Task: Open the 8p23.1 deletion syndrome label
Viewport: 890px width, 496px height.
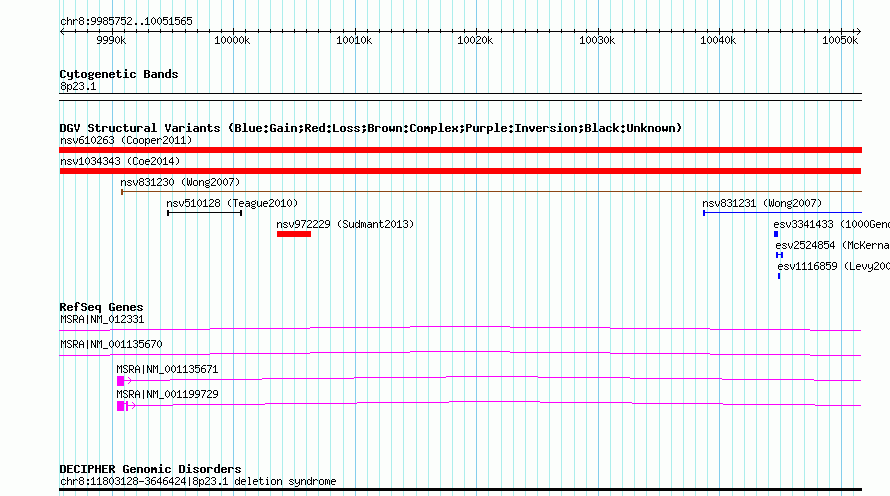Action: coord(198,481)
